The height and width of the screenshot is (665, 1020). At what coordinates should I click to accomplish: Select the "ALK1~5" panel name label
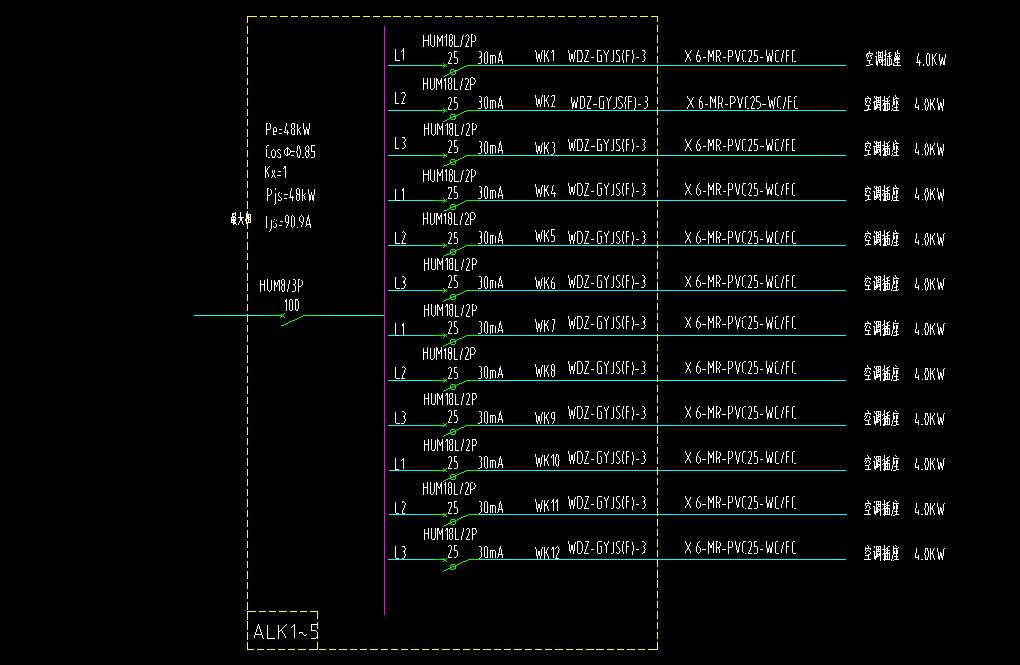pyautogui.click(x=286, y=632)
